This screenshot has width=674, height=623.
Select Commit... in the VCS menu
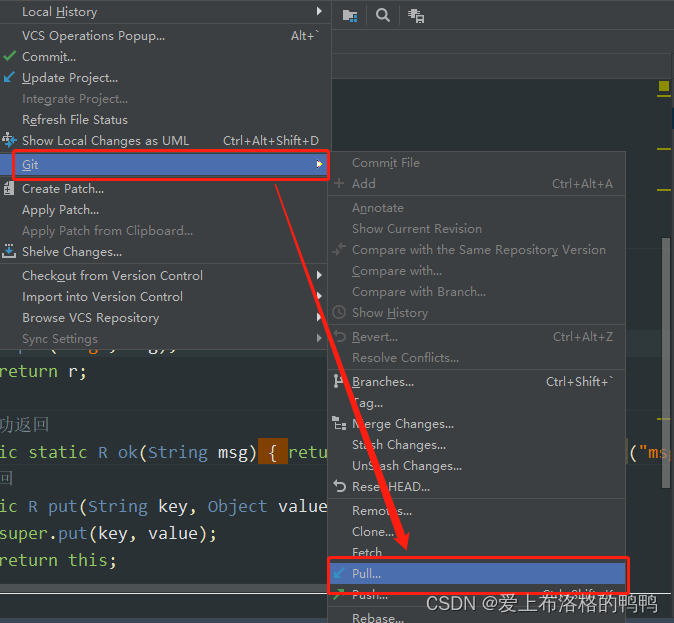(x=165, y=56)
